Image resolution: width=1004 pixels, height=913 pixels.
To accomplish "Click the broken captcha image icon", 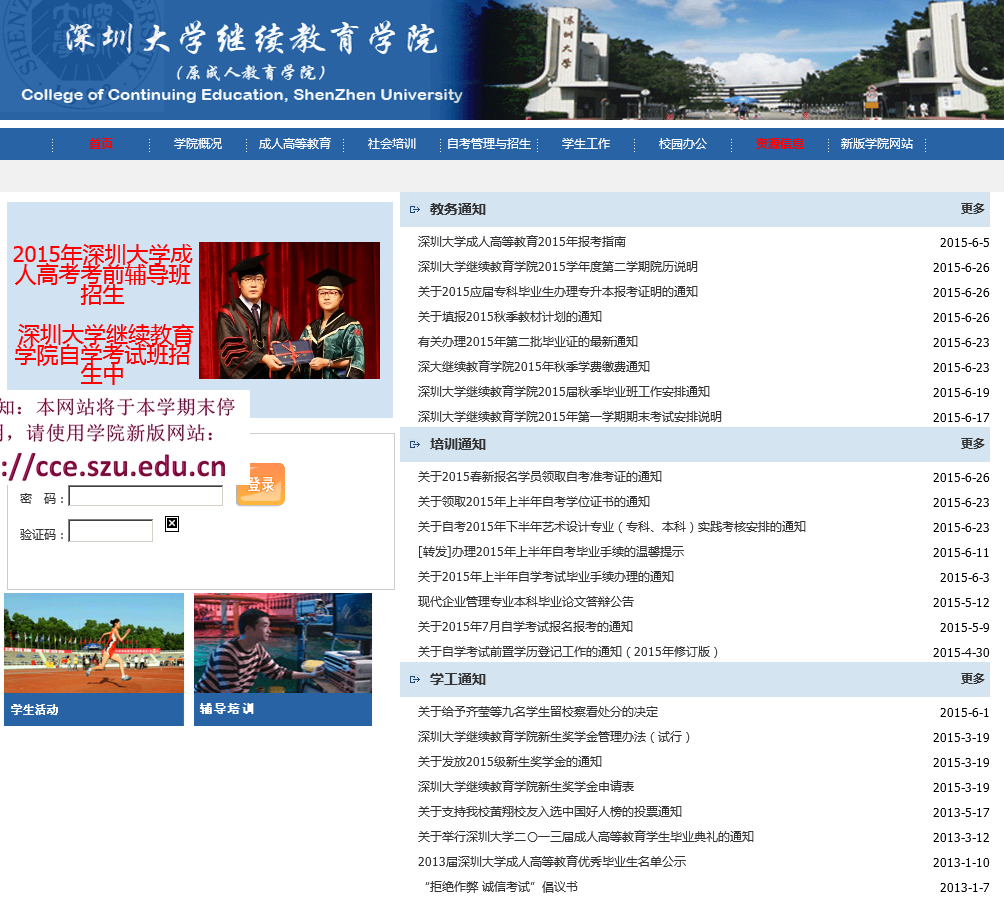I will 172,524.
